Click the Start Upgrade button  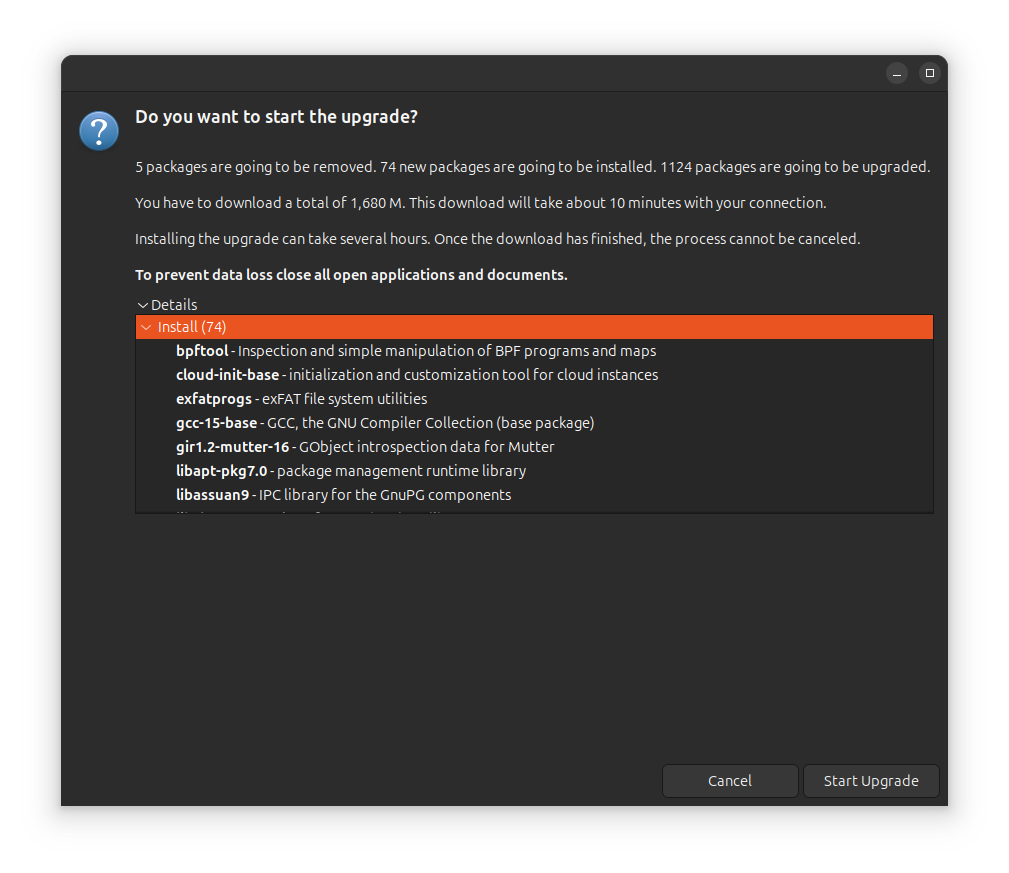(871, 781)
